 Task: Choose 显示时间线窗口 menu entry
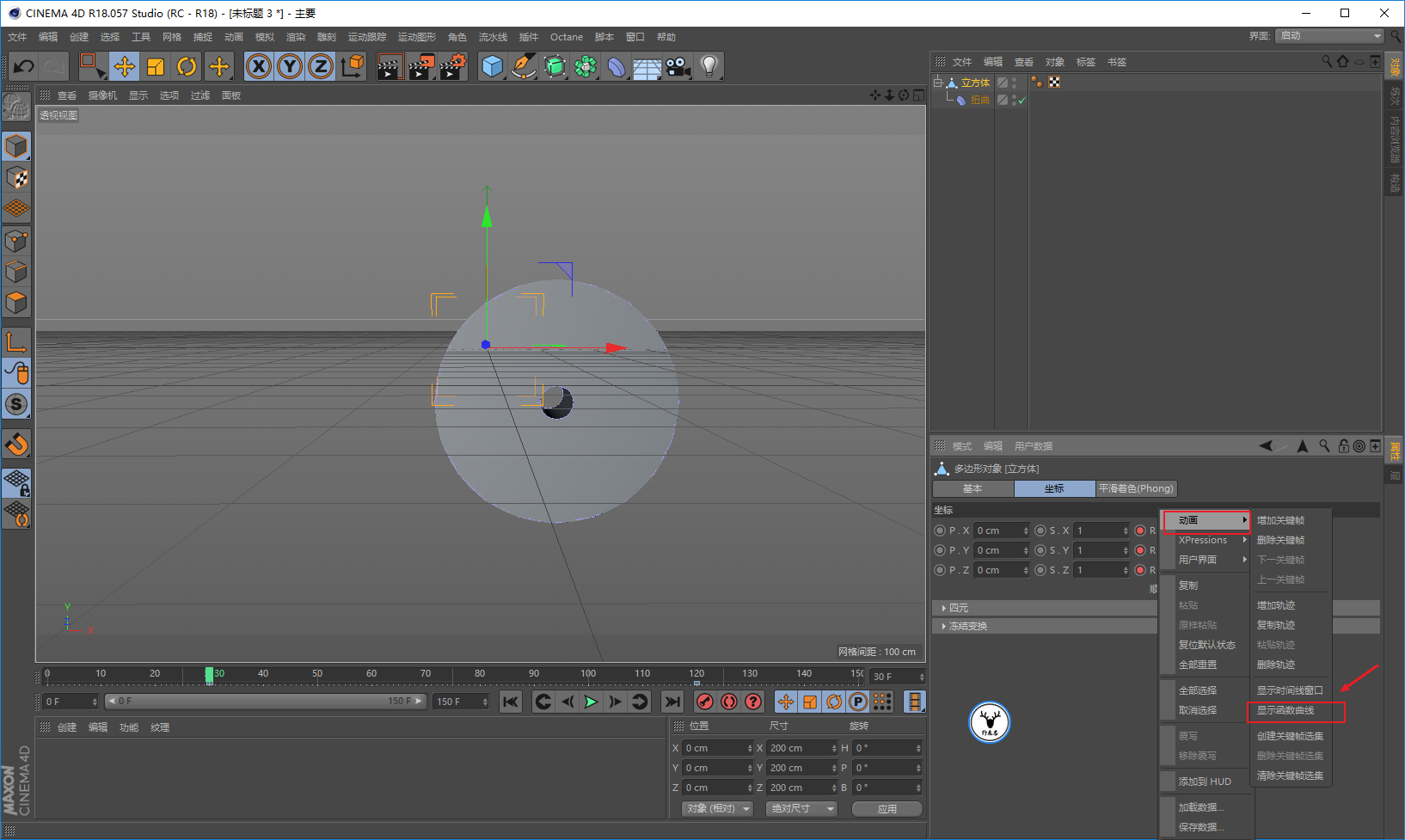pos(1291,690)
